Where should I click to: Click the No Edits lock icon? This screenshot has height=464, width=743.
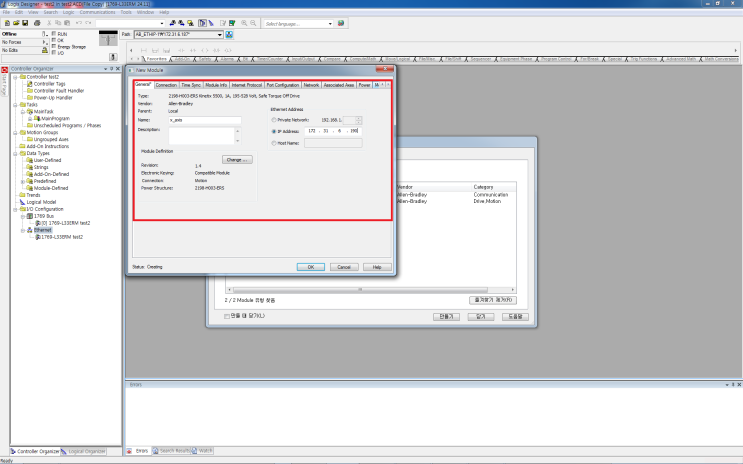[x=45, y=50]
